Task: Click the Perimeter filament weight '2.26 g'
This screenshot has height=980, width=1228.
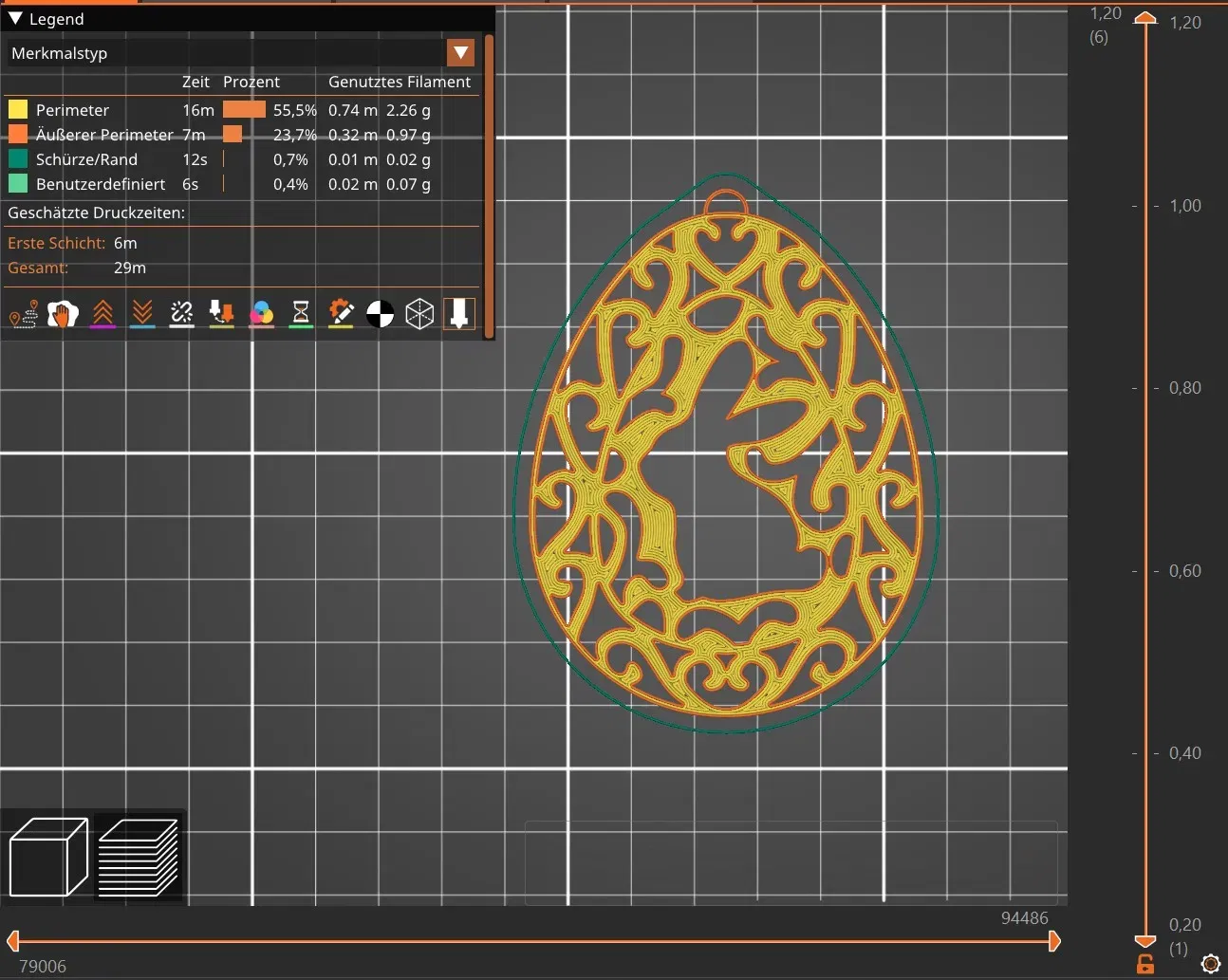Action: click(408, 110)
